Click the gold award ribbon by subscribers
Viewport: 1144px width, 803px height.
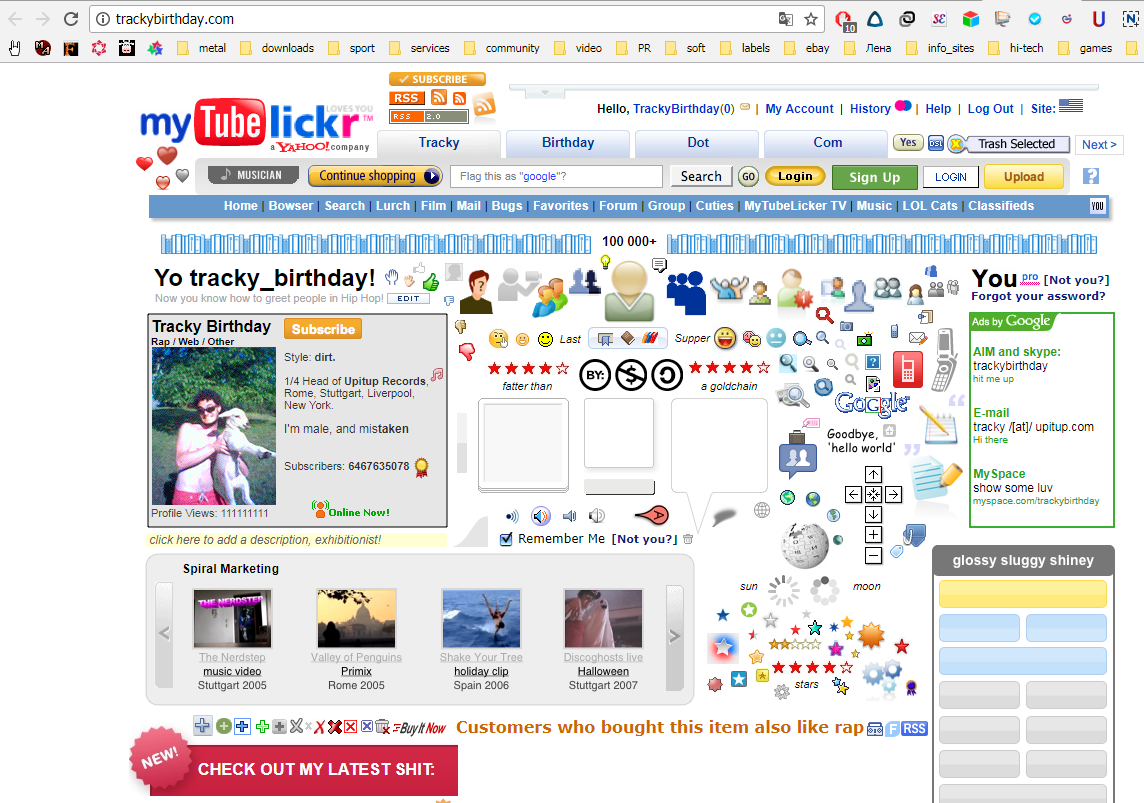[x=421, y=467]
